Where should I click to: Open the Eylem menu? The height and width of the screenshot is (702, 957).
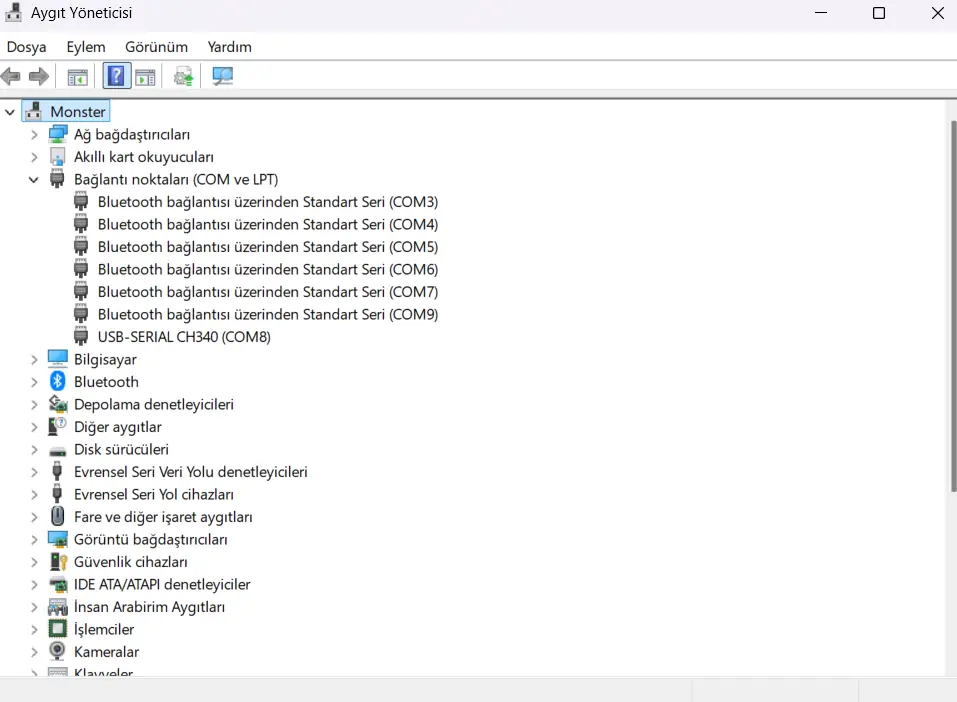click(x=85, y=47)
